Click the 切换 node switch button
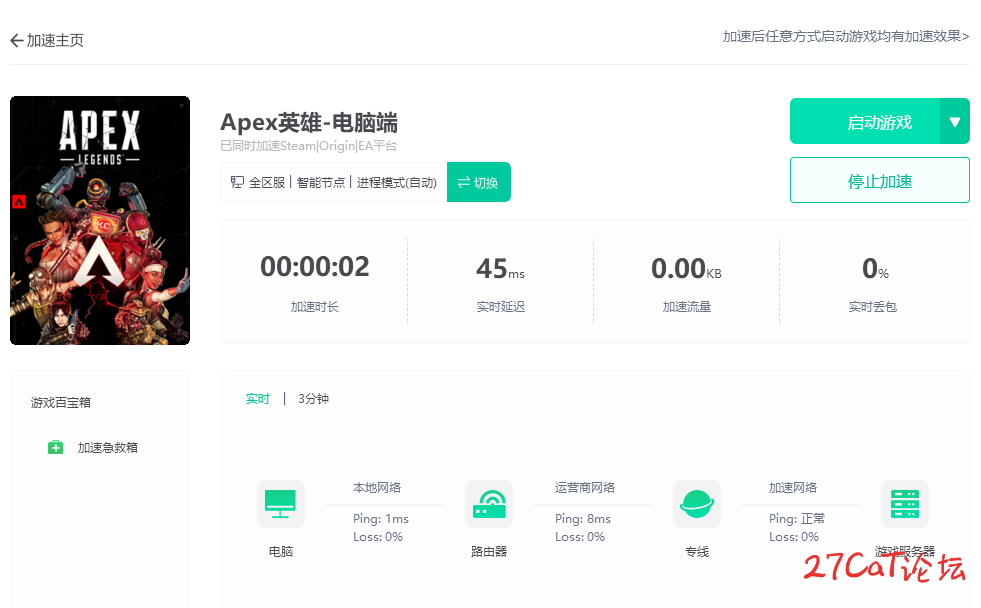This screenshot has width=981, height=608. [479, 182]
